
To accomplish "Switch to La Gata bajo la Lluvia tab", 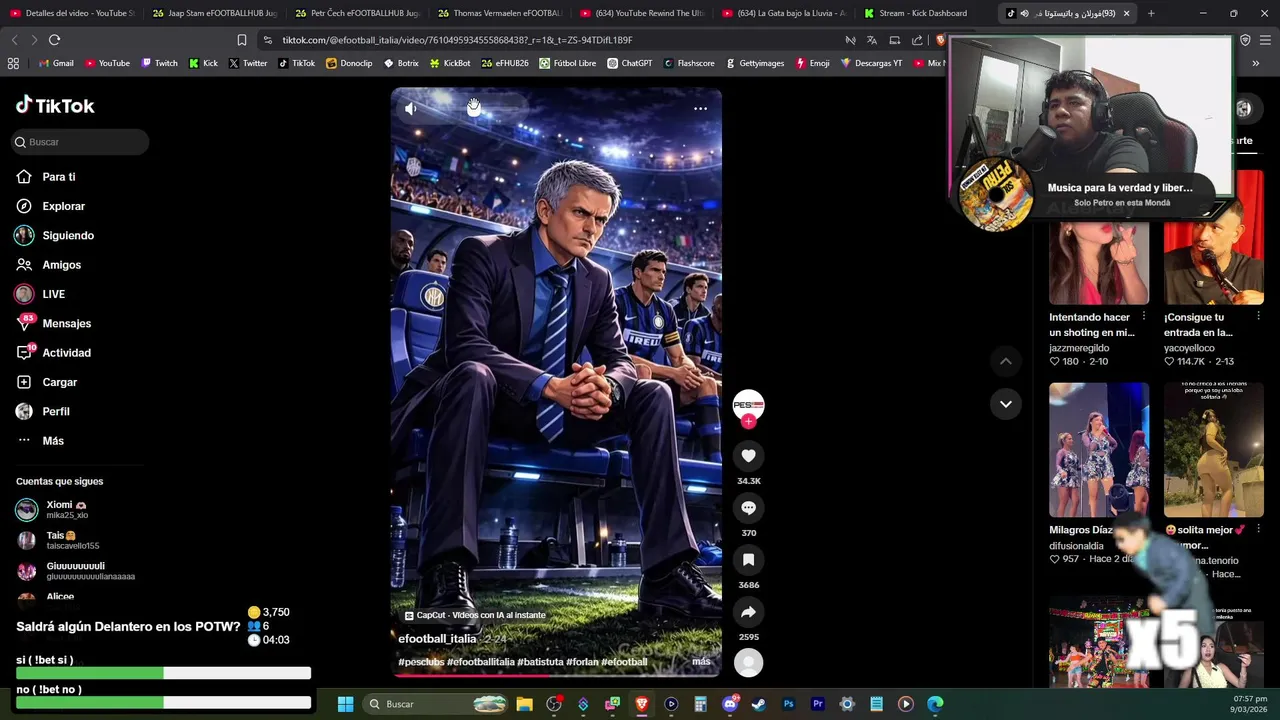I will point(784,13).
